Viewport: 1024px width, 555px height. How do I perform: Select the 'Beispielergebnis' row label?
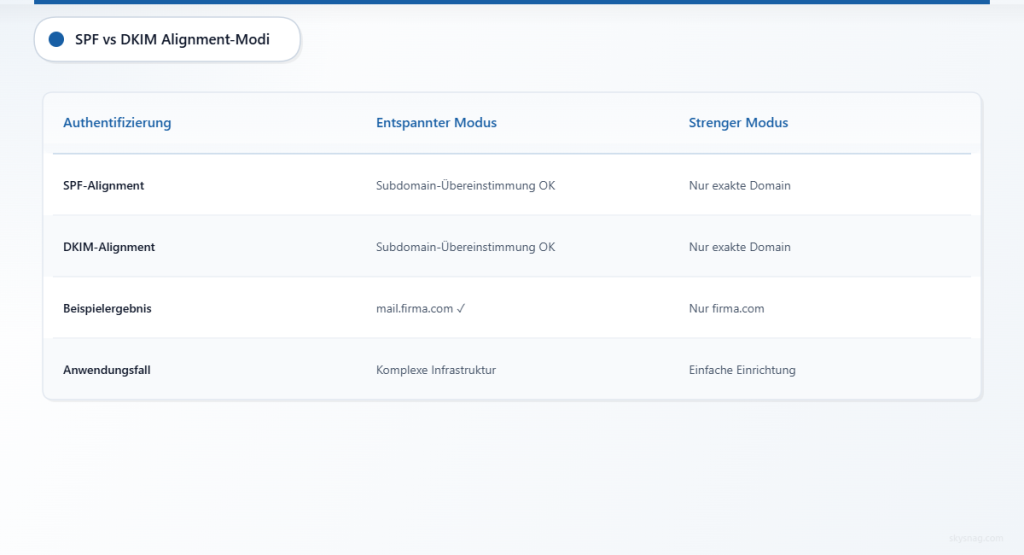pyautogui.click(x=107, y=308)
